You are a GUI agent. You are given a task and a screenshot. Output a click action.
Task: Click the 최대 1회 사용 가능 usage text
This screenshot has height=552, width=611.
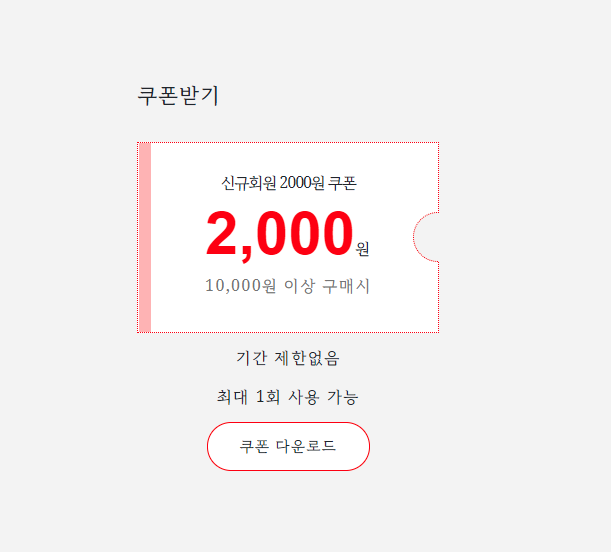[x=288, y=397]
